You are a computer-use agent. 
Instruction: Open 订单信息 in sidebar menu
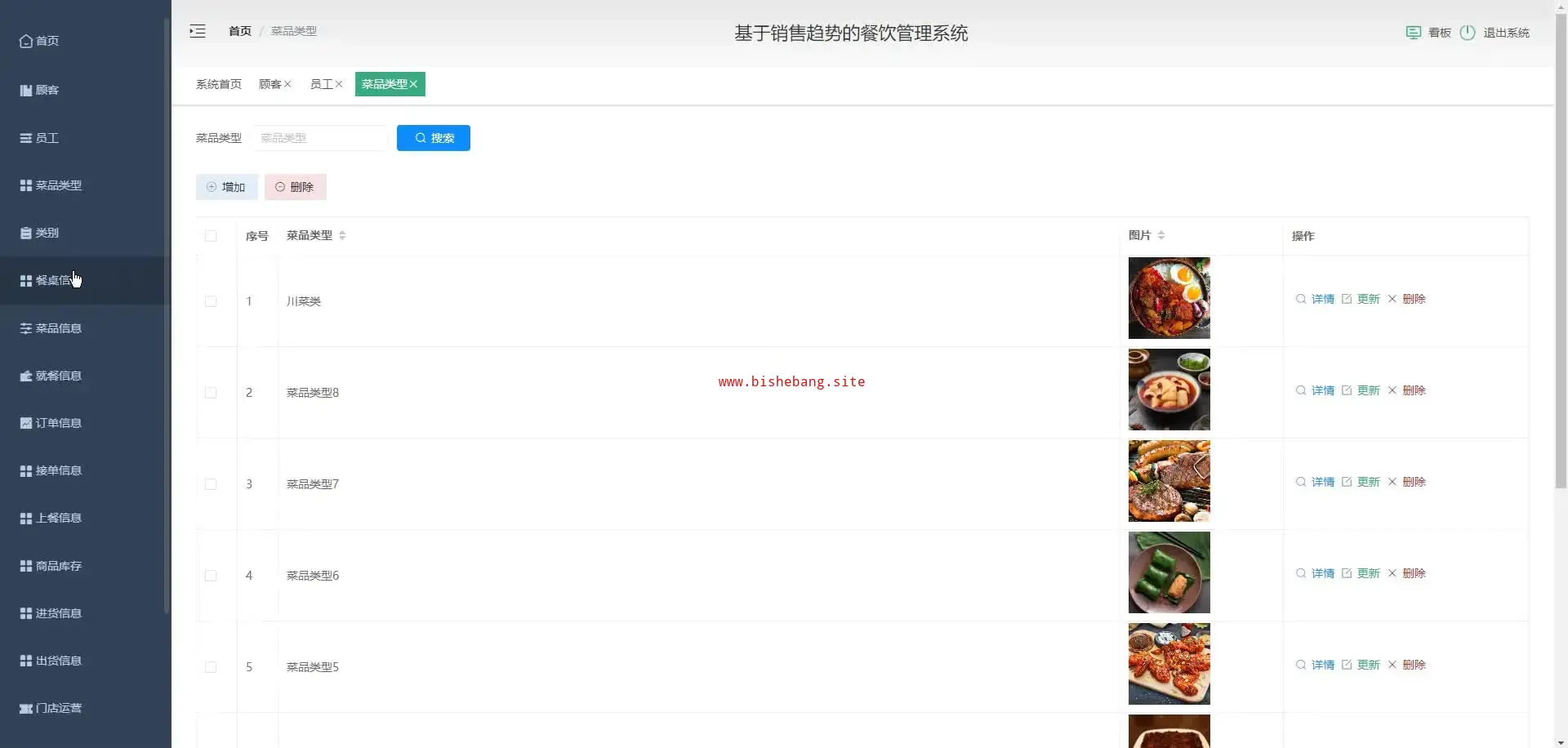click(x=85, y=423)
